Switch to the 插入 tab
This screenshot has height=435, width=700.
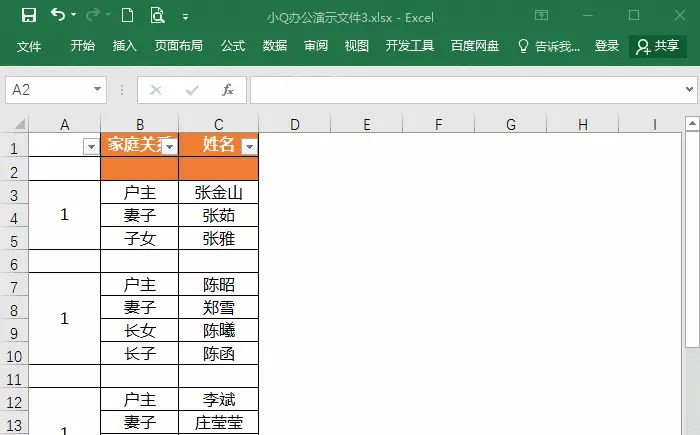pyautogui.click(x=125, y=46)
